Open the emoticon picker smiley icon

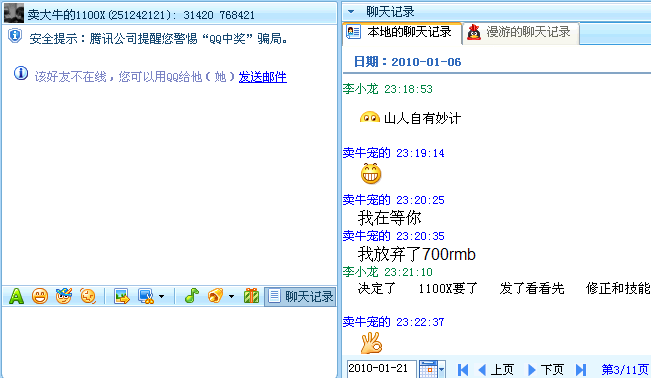40,296
